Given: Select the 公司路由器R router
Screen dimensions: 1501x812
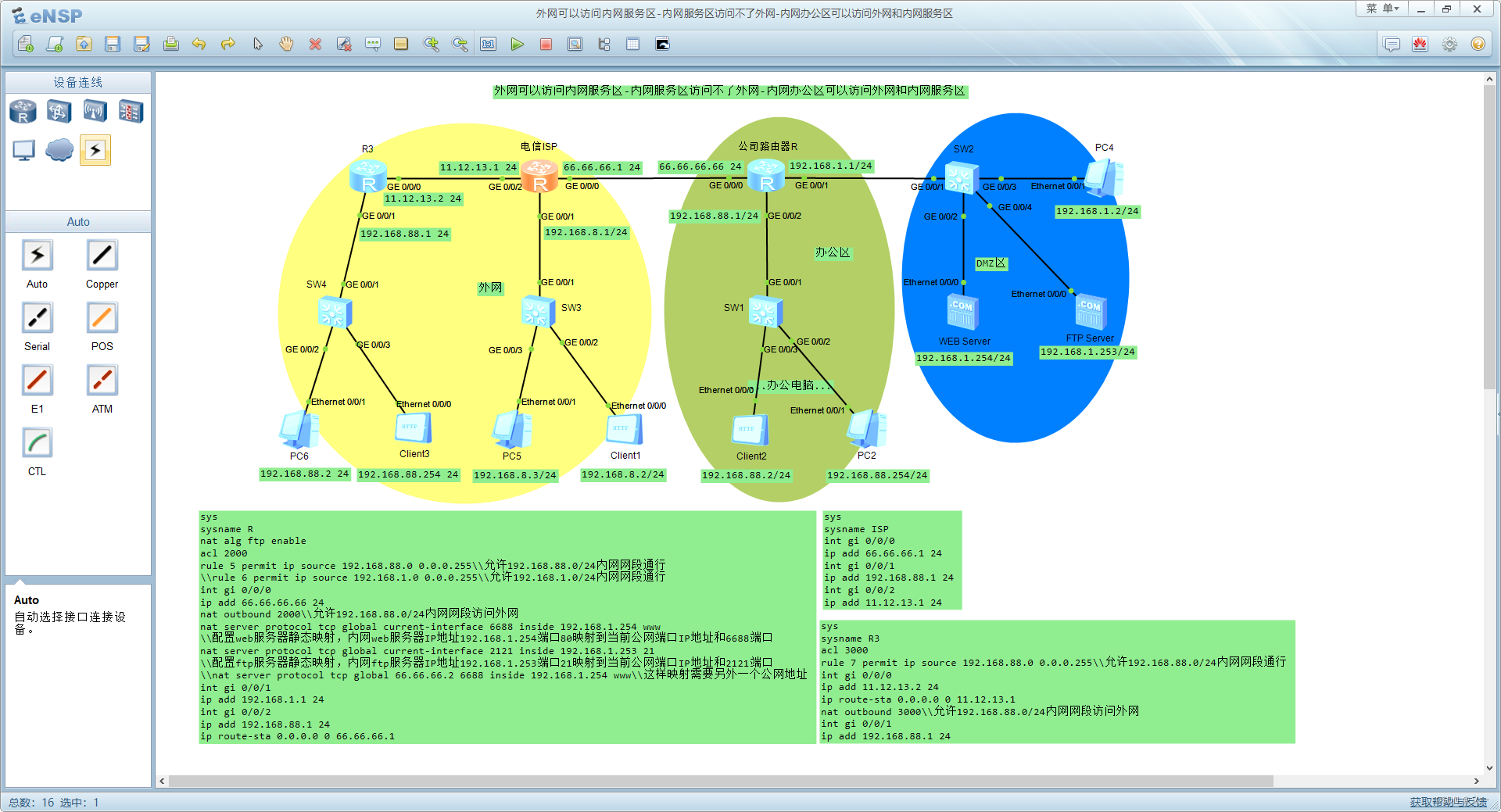Looking at the screenshot, I should 766,176.
